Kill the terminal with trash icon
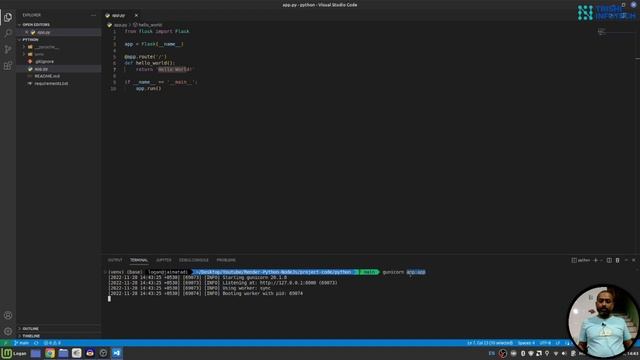 coord(618,260)
